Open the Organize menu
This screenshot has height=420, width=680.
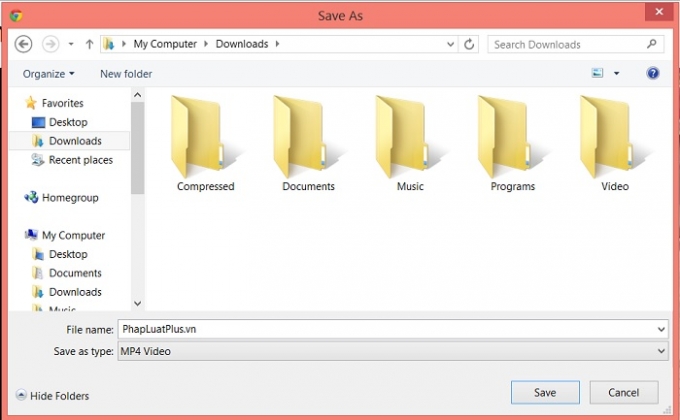point(48,74)
